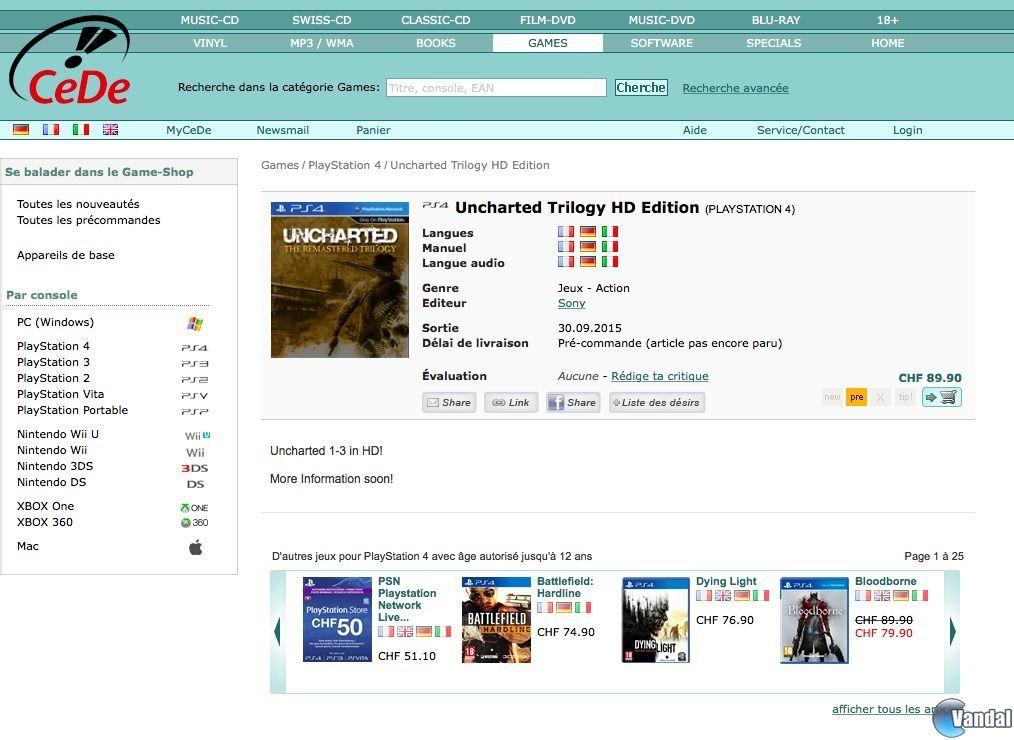This screenshot has height=740, width=1014.
Task: Open the BLU-RAY category tab
Action: pyautogui.click(x=775, y=20)
